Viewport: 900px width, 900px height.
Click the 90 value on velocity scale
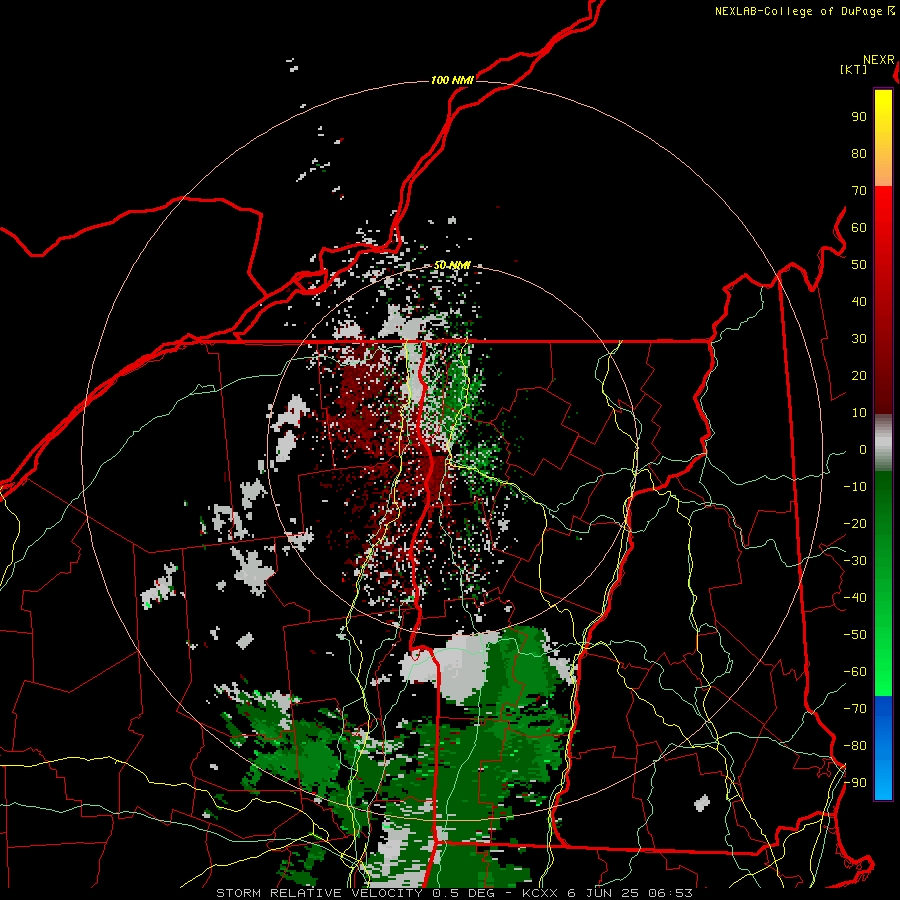pos(859,117)
